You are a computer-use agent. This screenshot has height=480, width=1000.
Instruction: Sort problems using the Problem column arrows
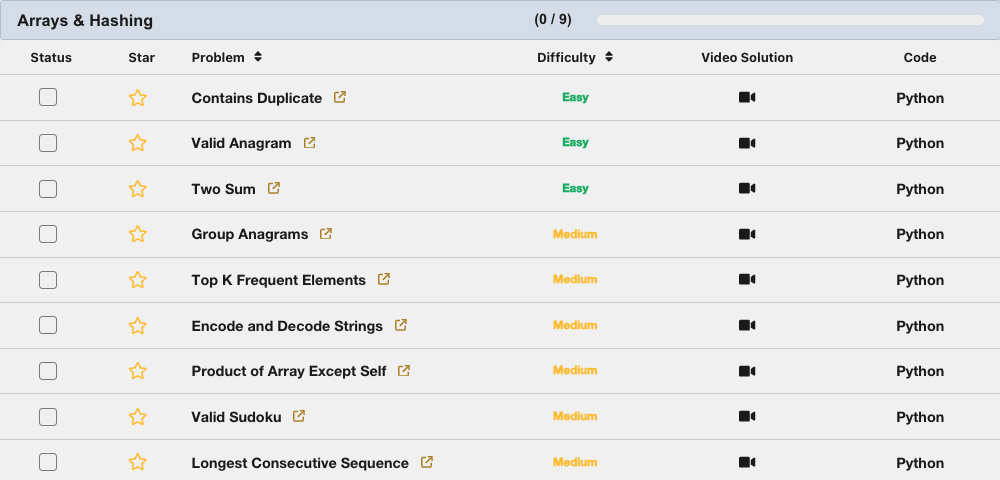pyautogui.click(x=258, y=57)
